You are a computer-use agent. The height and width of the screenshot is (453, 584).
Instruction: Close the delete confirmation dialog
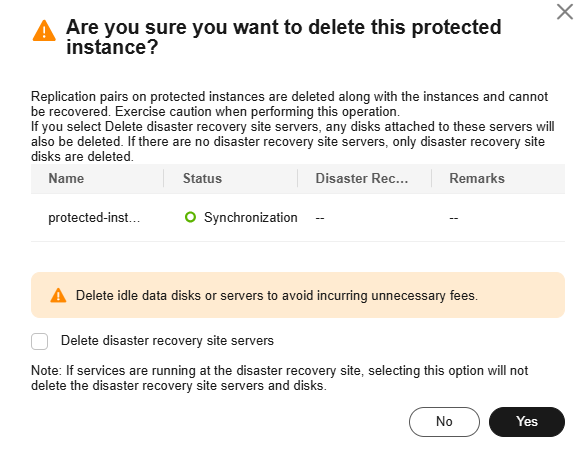coord(565,12)
